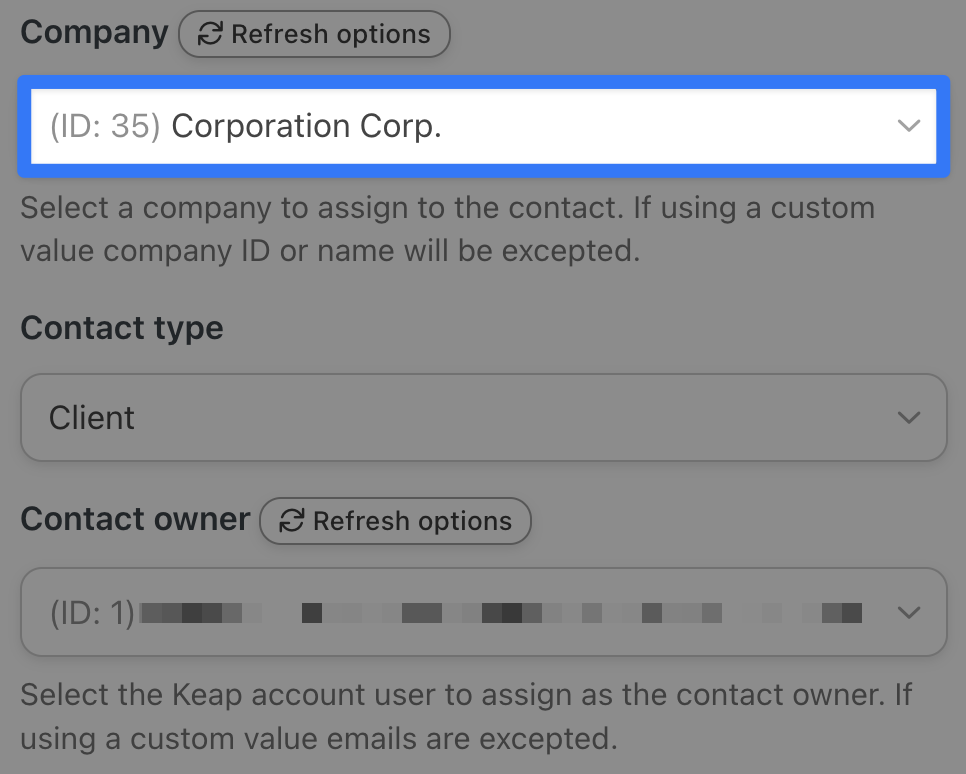
Task: Click the (ID: 1) prefix in Contact owner
Action: click(92, 613)
